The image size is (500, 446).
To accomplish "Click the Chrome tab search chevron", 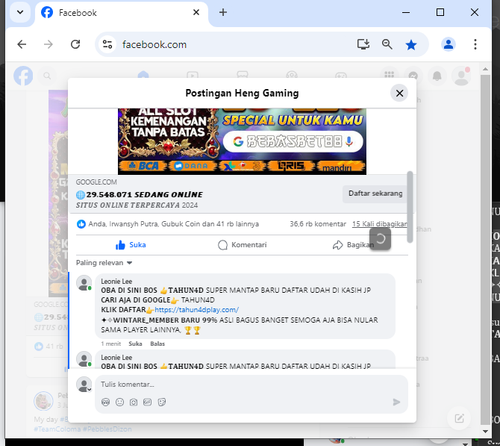I will 20,12.
